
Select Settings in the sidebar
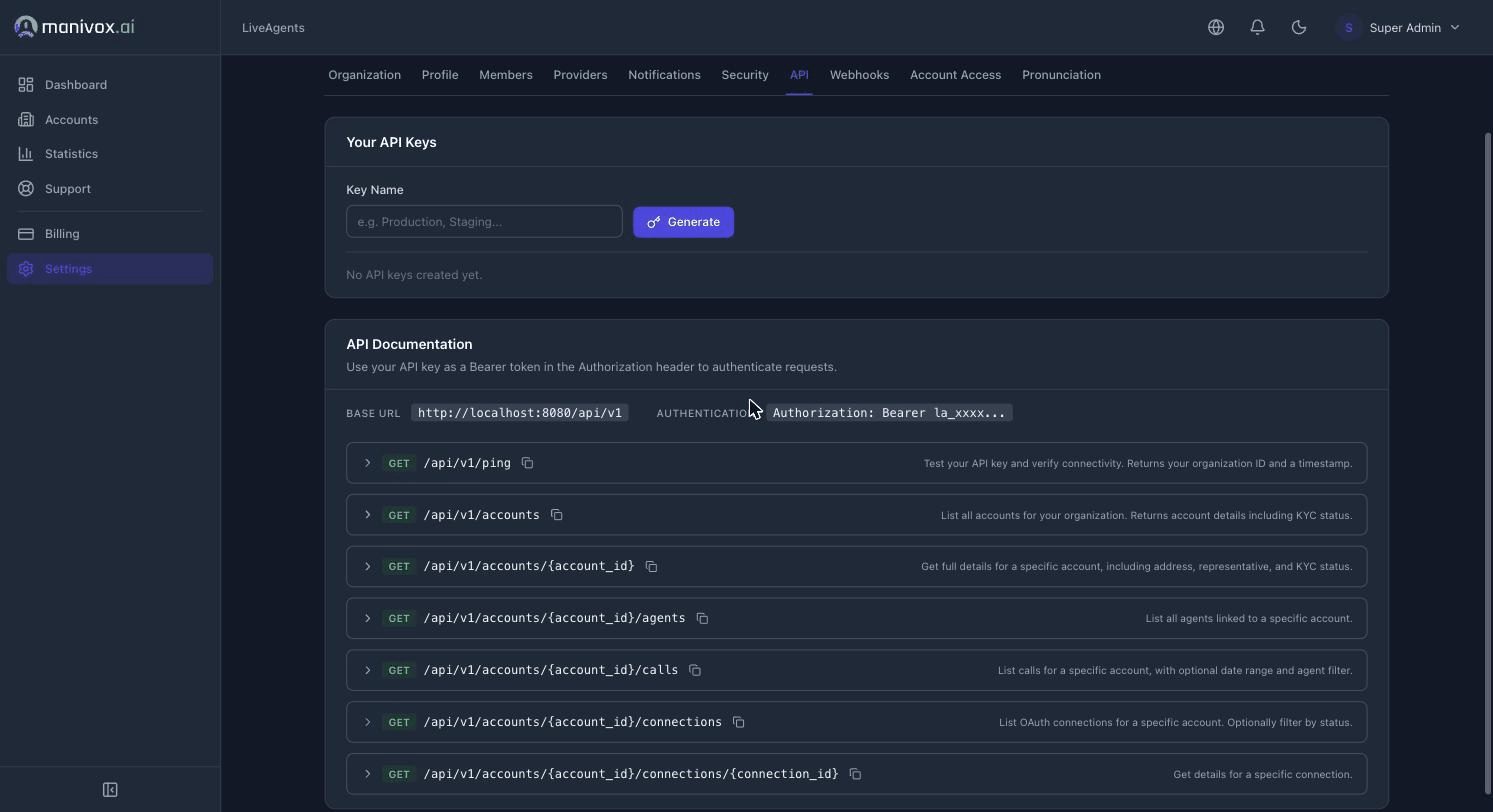(110, 269)
